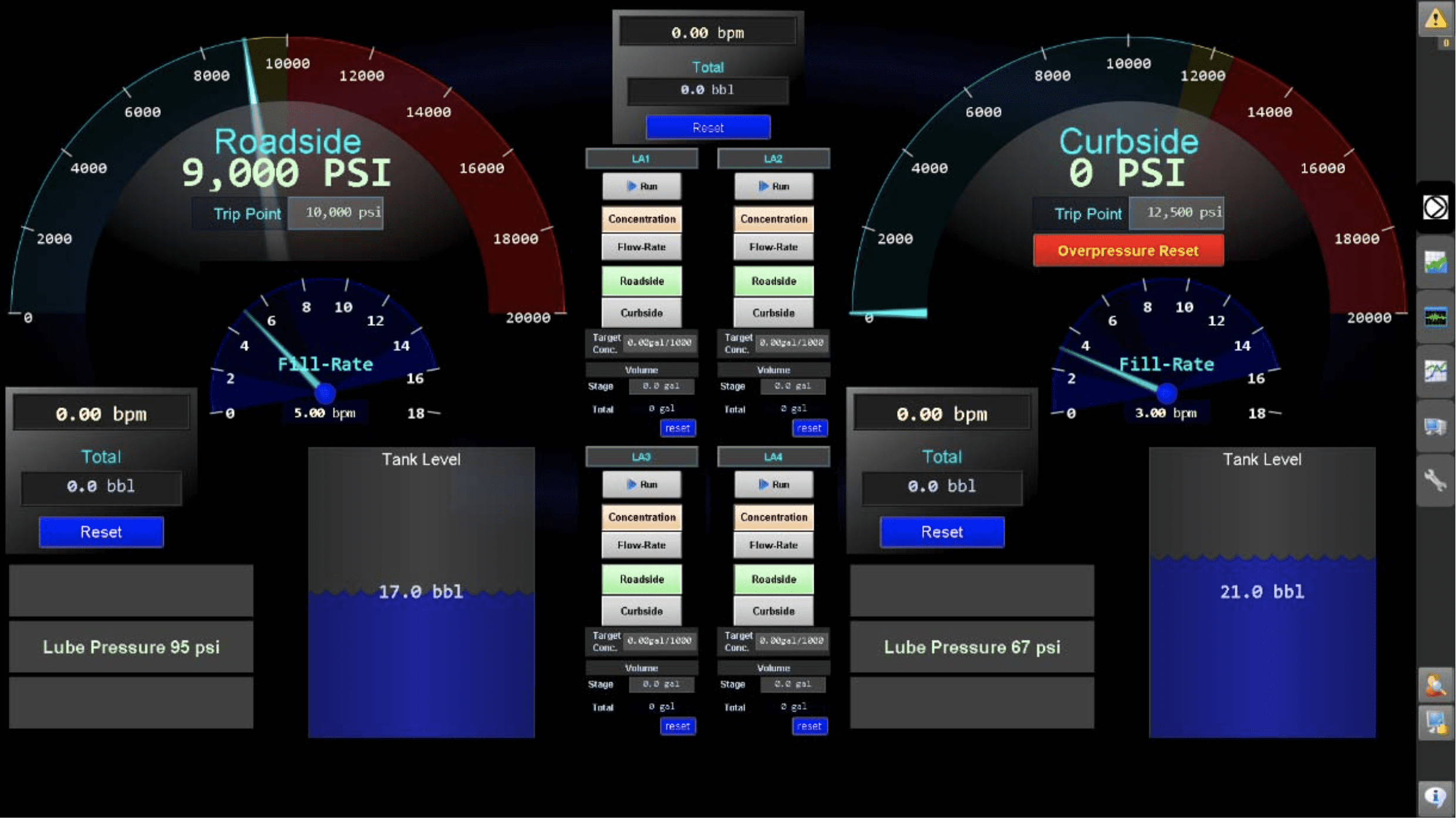Screen dimensions: 1456x823
Task: Click the LA2 header tab
Action: click(x=774, y=159)
